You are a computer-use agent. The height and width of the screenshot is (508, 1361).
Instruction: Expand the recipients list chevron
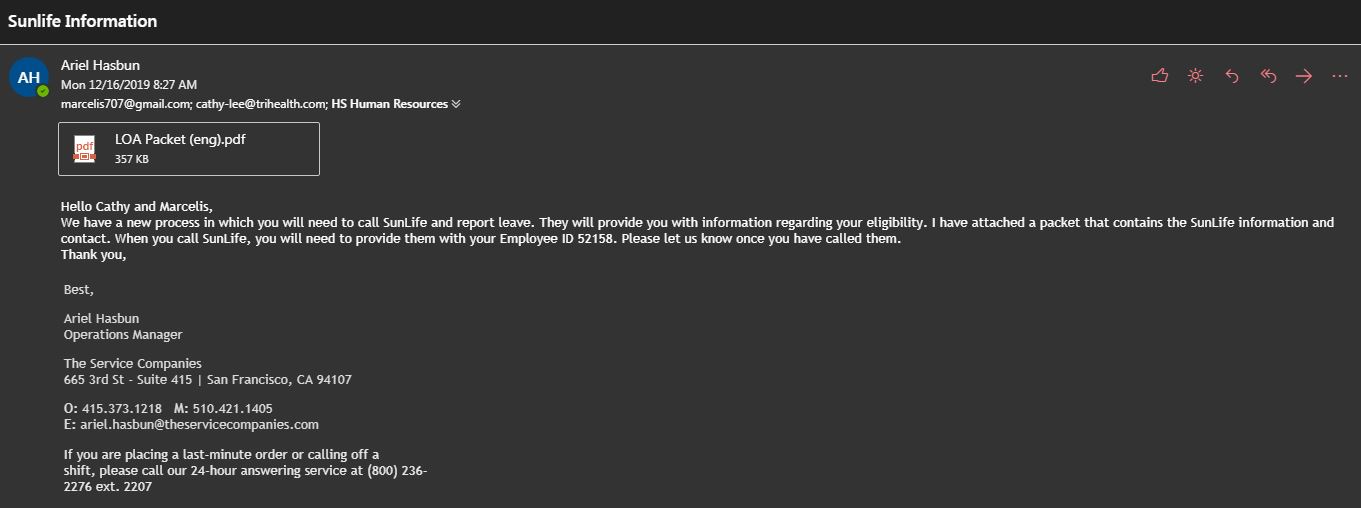point(456,104)
